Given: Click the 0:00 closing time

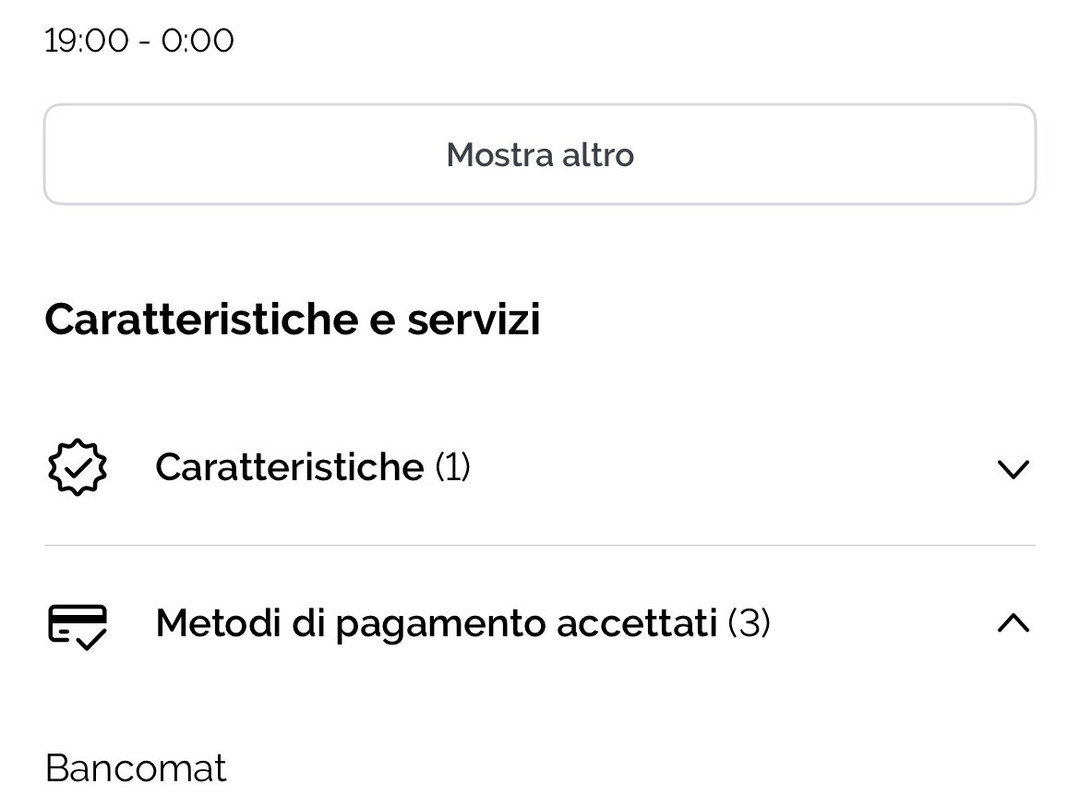Looking at the screenshot, I should [x=198, y=41].
